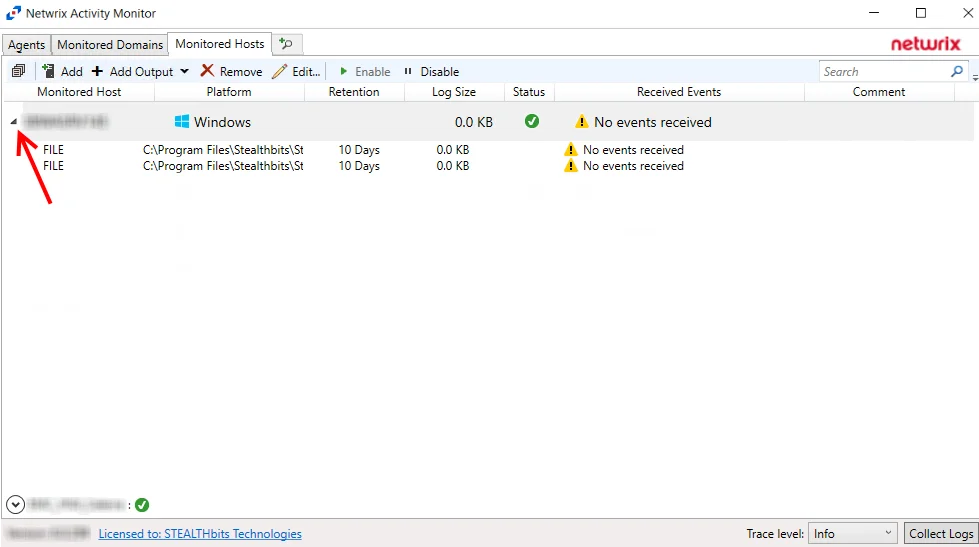Sort by Status column header
The height and width of the screenshot is (547, 979).
pyautogui.click(x=529, y=92)
